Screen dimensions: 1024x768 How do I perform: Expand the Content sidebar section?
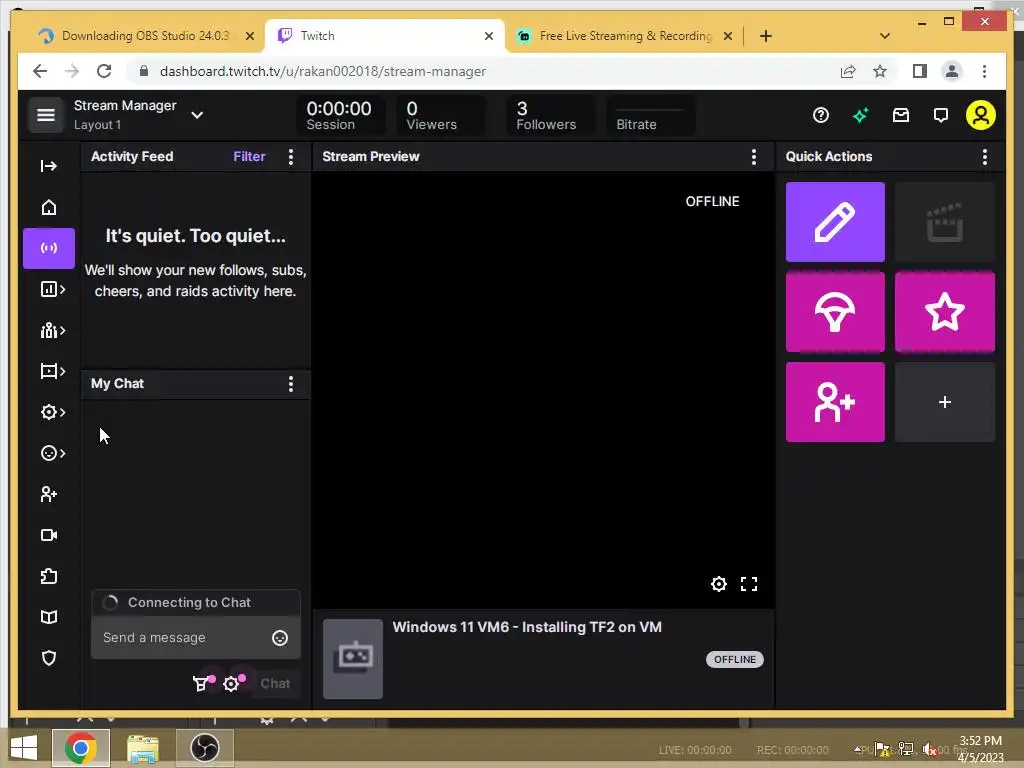tap(52, 372)
